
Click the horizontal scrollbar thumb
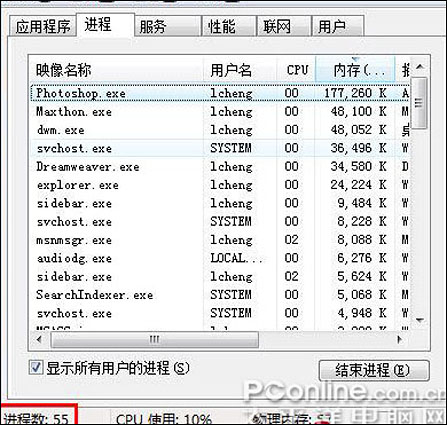(x=154, y=340)
